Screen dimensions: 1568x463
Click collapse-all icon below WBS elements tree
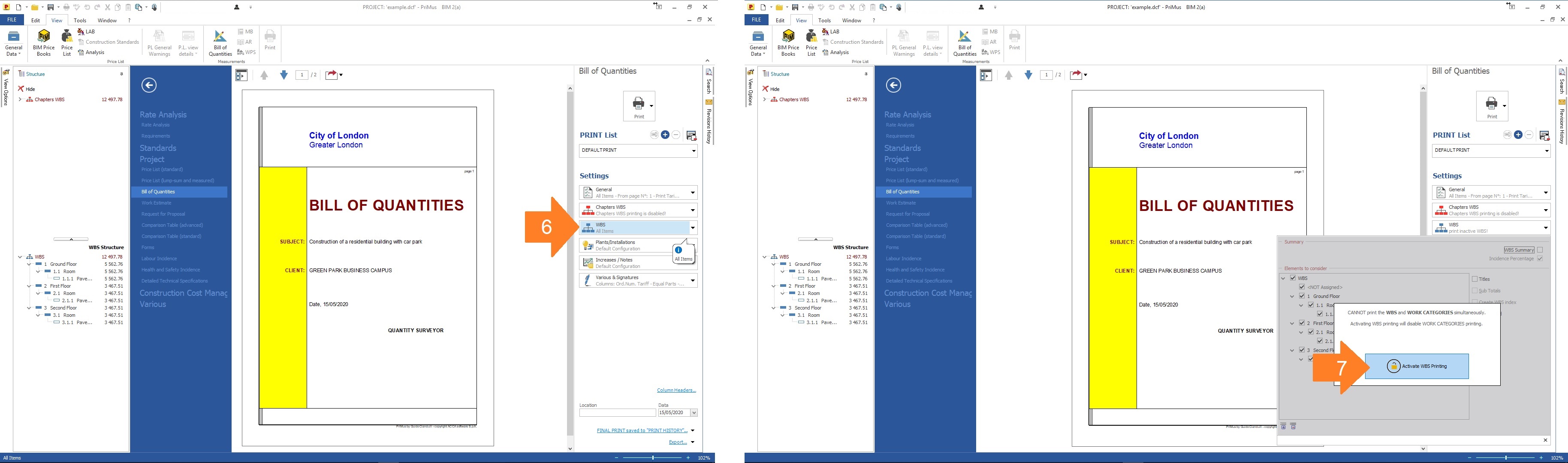click(x=1293, y=426)
